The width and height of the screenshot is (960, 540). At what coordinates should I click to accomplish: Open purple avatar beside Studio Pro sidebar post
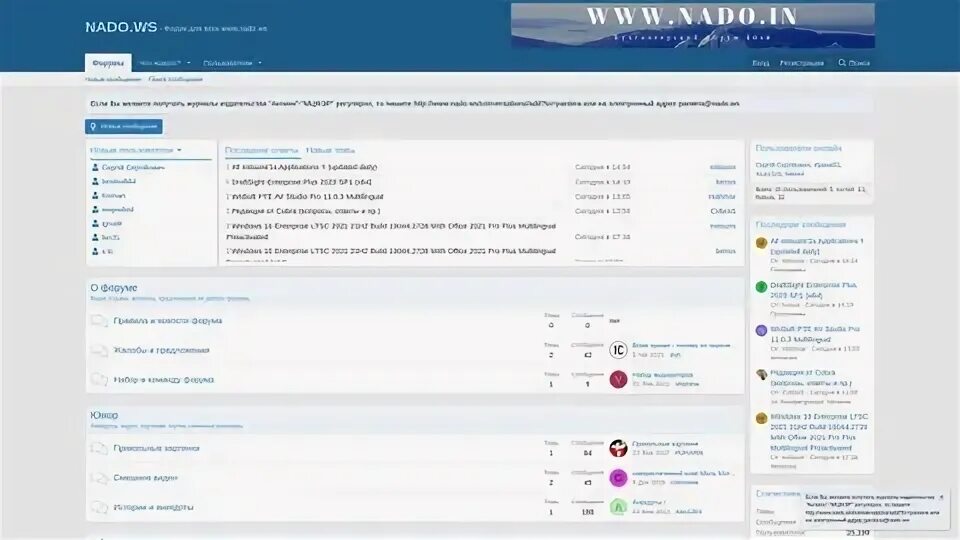coord(761,331)
